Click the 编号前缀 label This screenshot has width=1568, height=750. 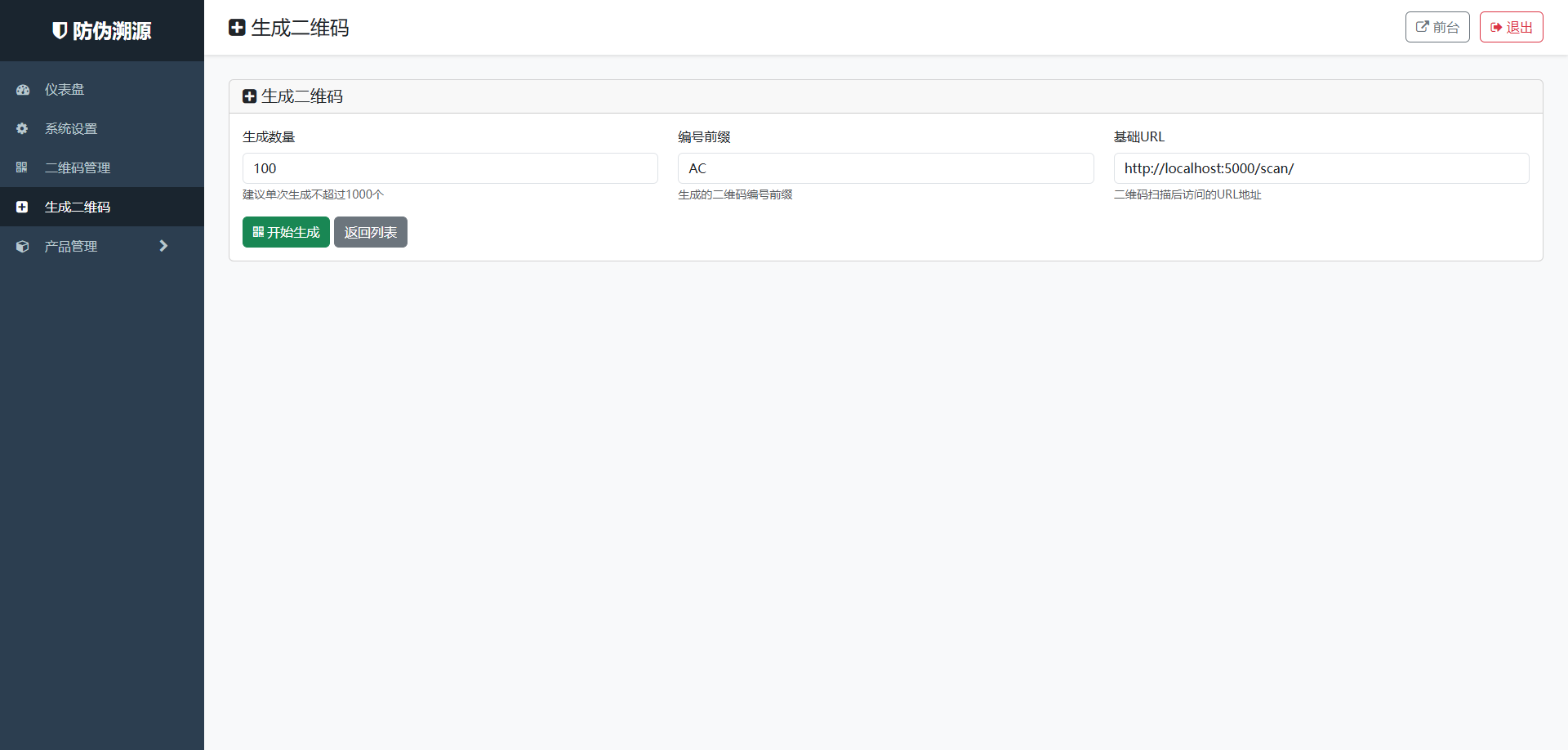[x=704, y=137]
